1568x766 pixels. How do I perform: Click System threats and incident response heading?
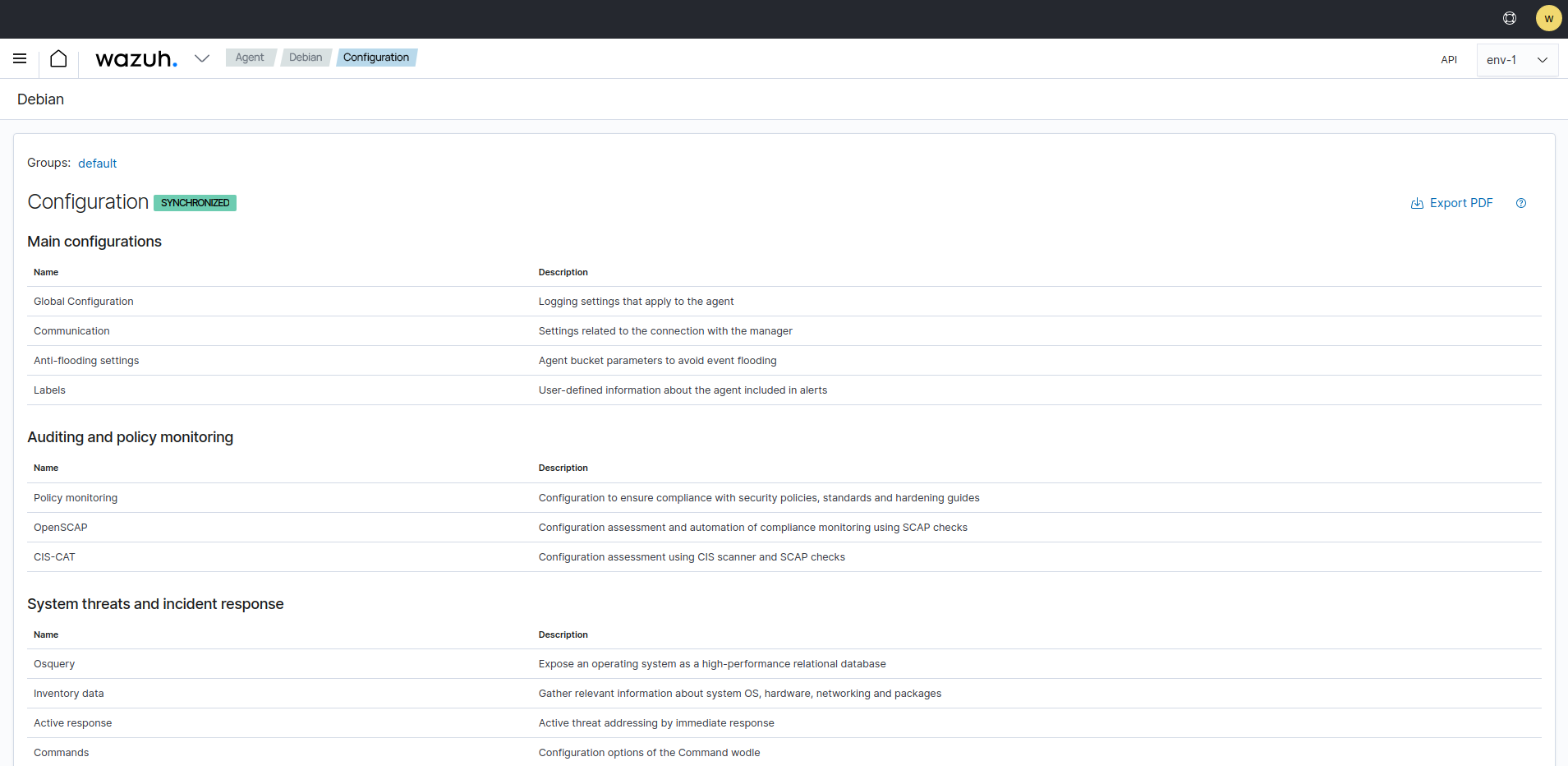pyautogui.click(x=155, y=604)
